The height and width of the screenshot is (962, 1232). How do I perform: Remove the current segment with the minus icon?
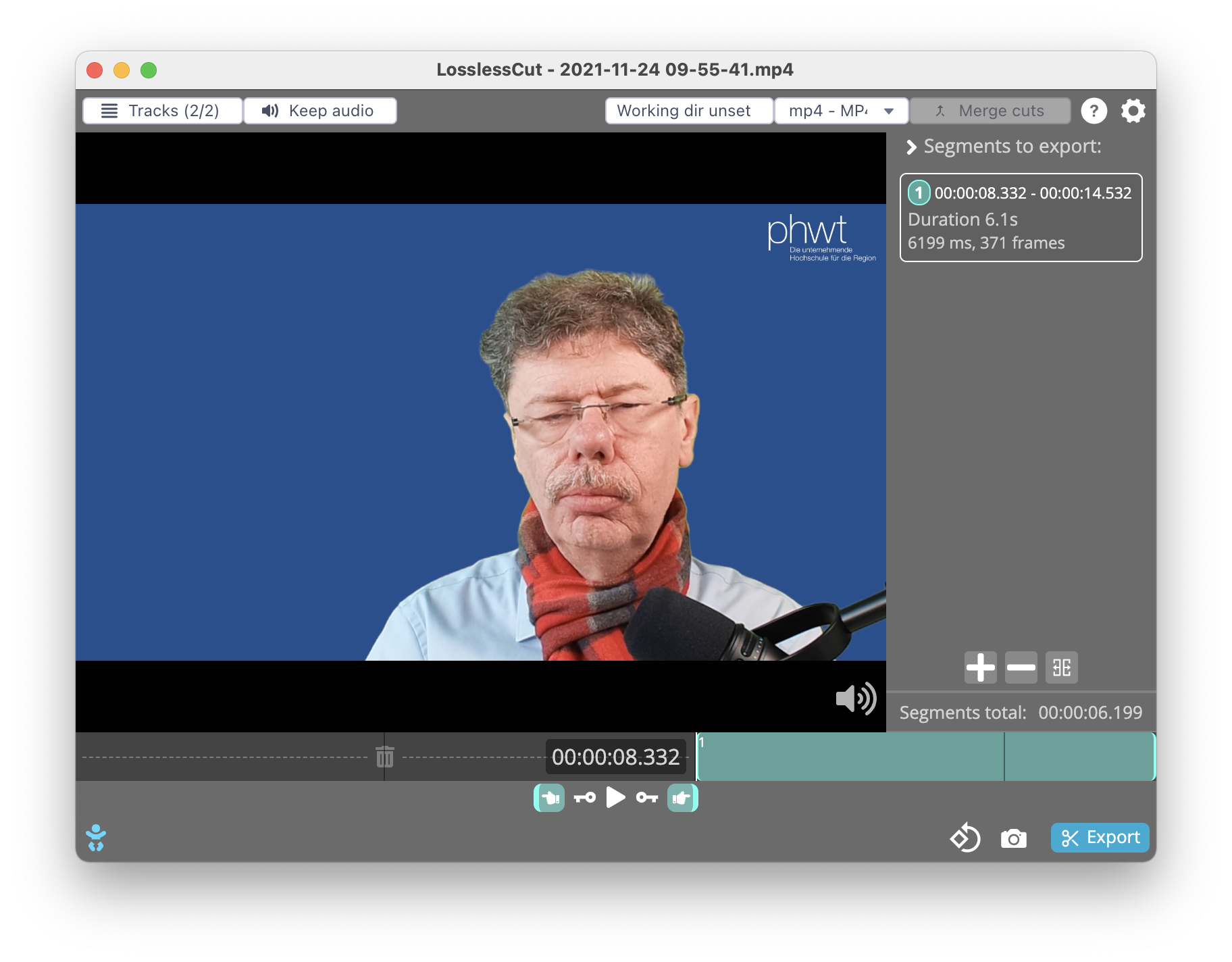(x=1021, y=667)
